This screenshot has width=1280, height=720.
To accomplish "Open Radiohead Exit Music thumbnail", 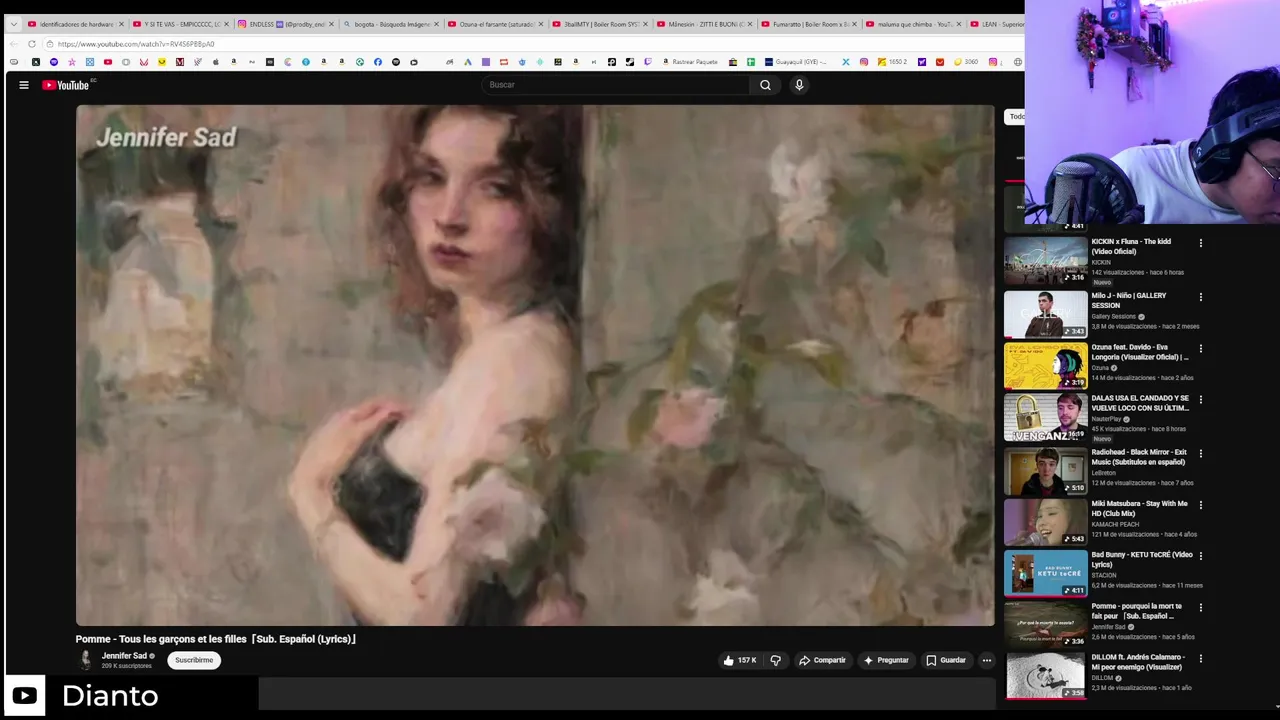I will click(x=1045, y=470).
